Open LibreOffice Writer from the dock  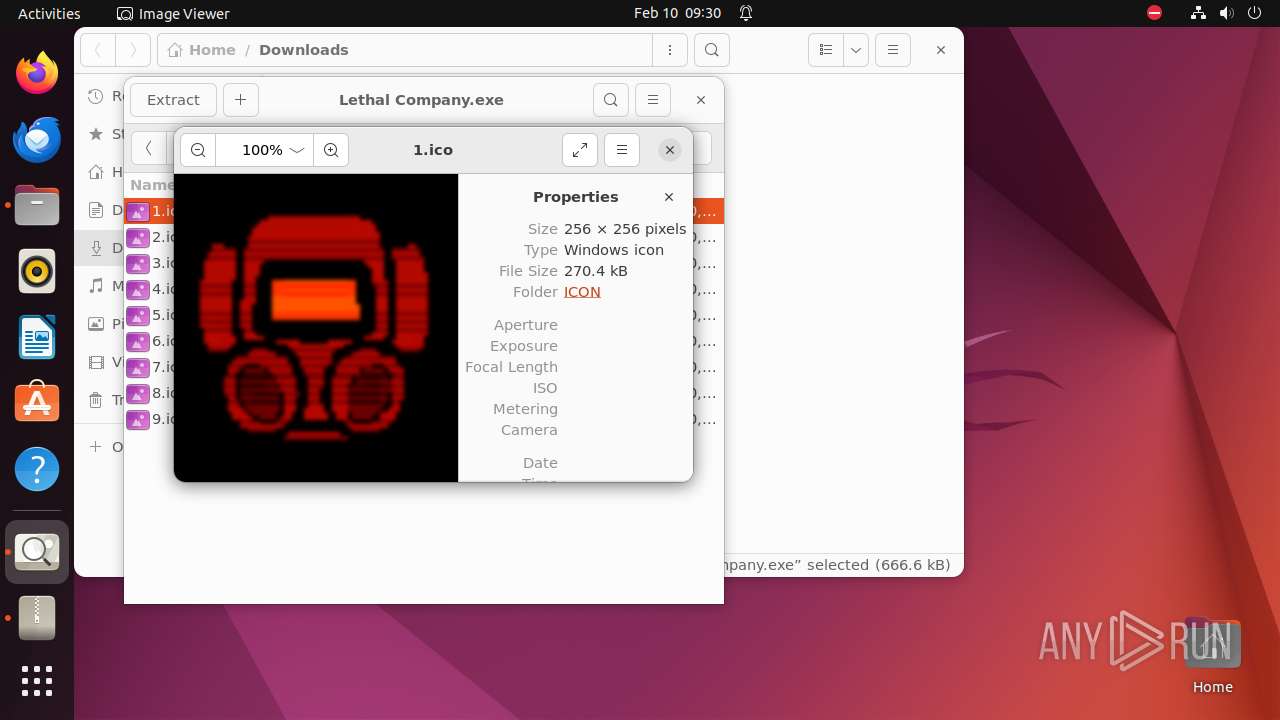[x=37, y=337]
